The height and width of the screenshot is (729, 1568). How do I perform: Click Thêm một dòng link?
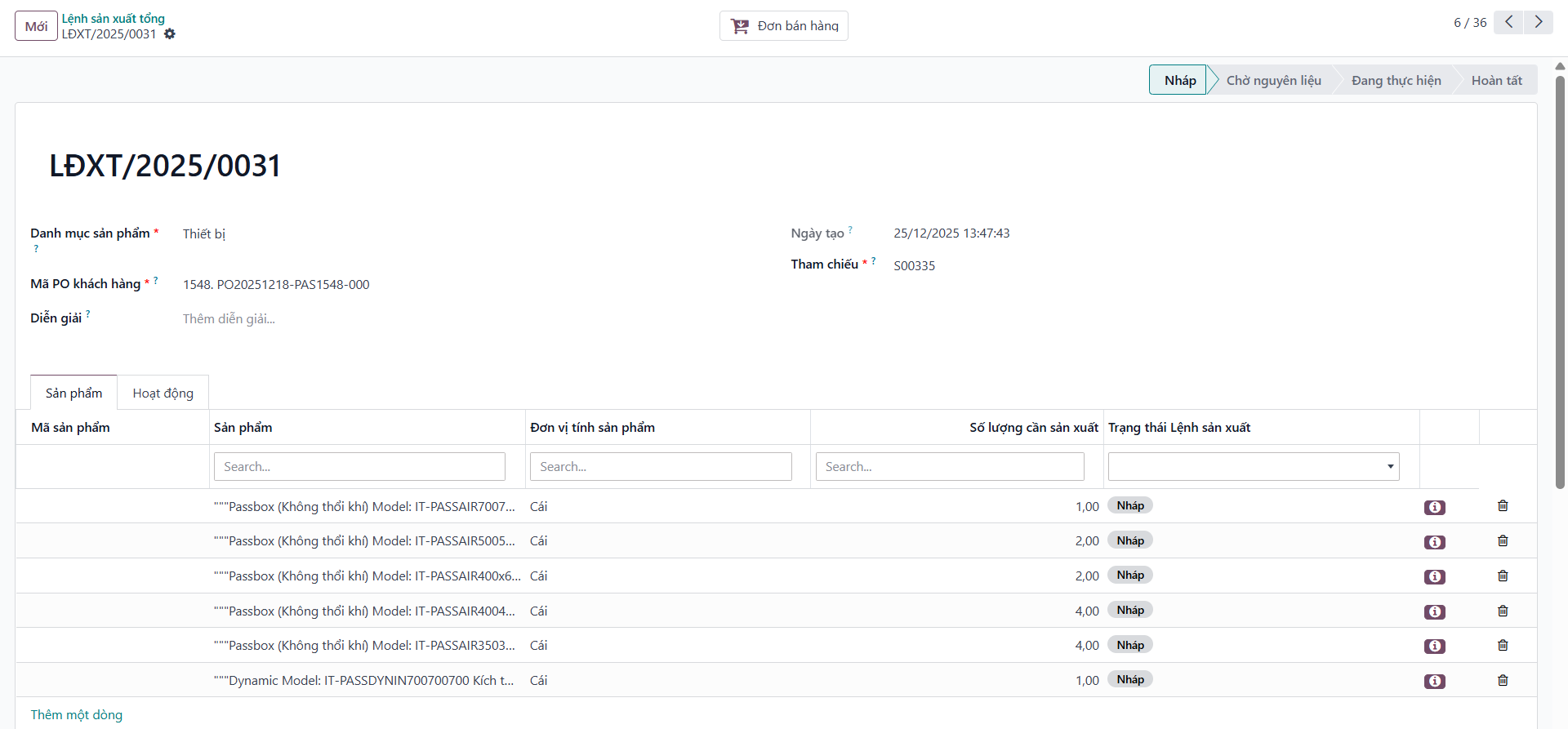pyautogui.click(x=77, y=714)
